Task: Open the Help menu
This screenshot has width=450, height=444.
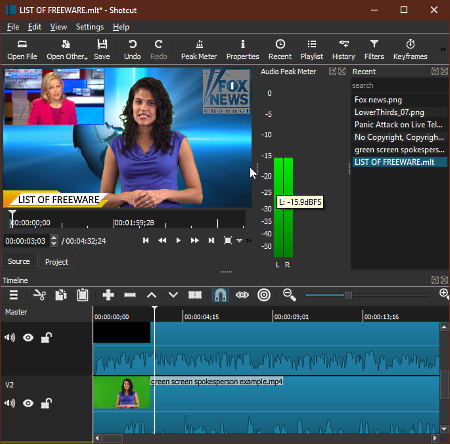Action: 121,27
